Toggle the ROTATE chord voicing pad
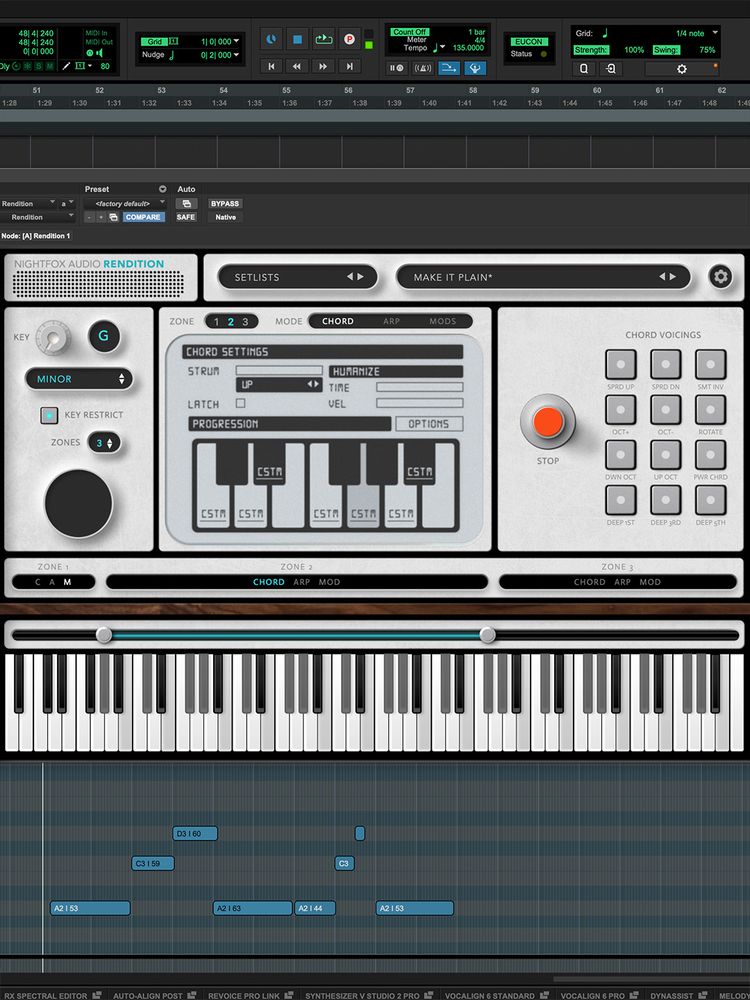 (x=710, y=409)
